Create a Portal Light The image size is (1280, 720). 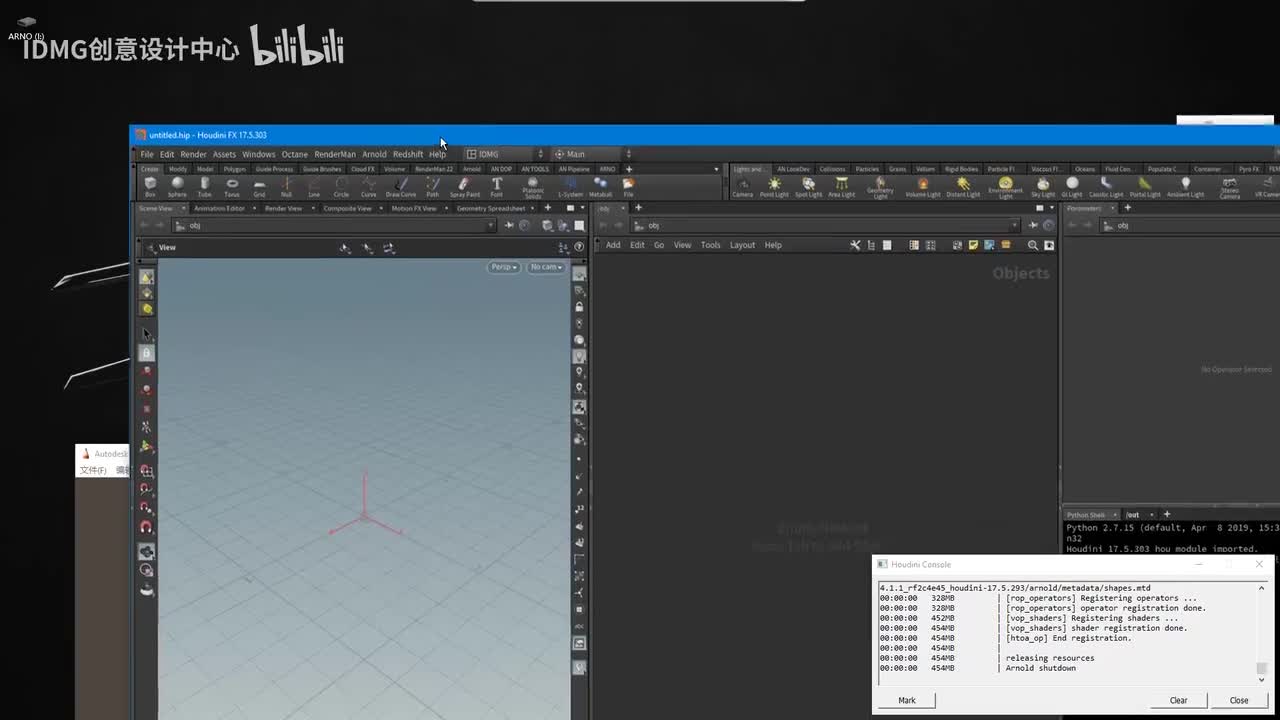tap(1145, 187)
